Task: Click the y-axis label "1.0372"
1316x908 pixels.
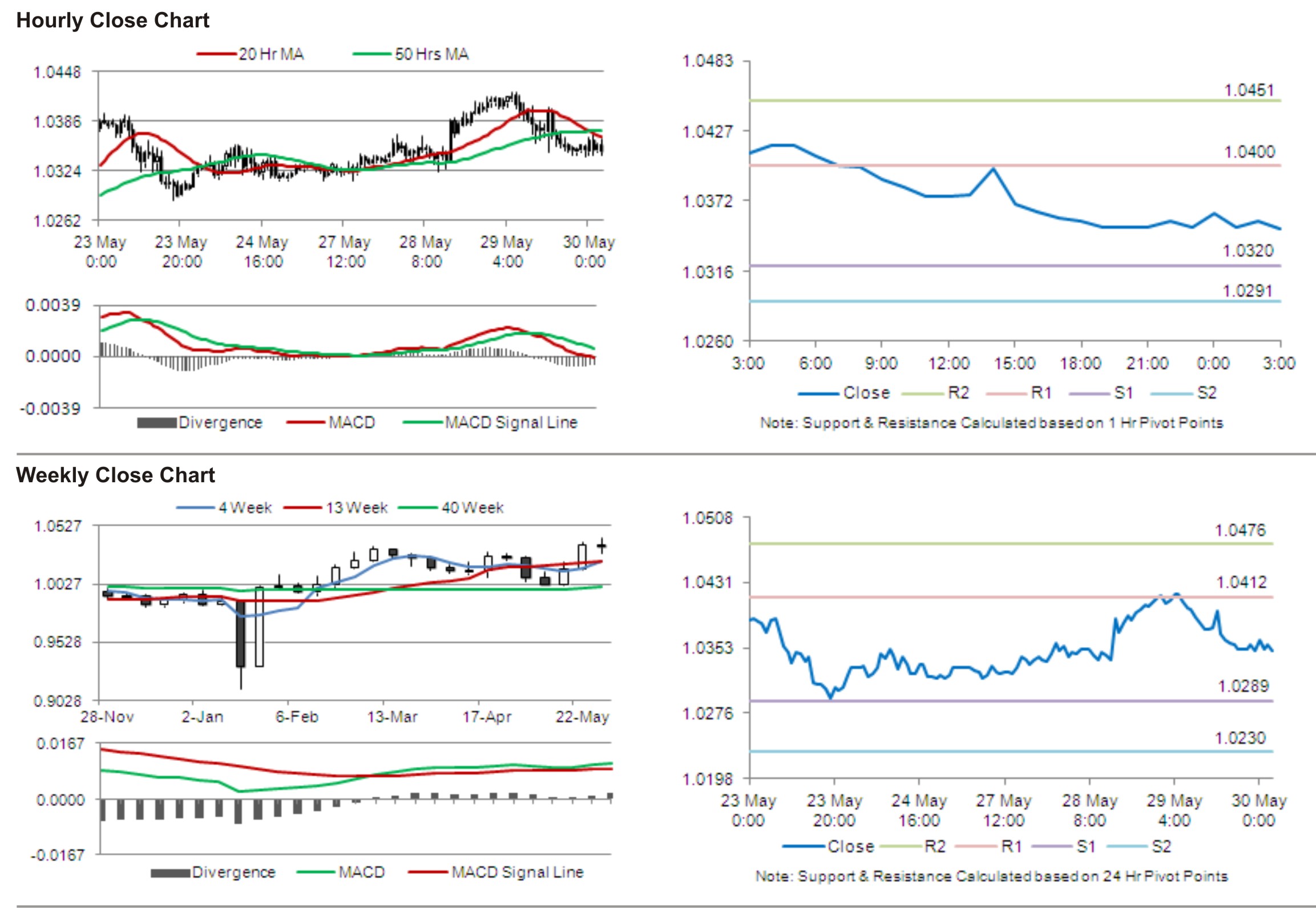Action: point(708,201)
